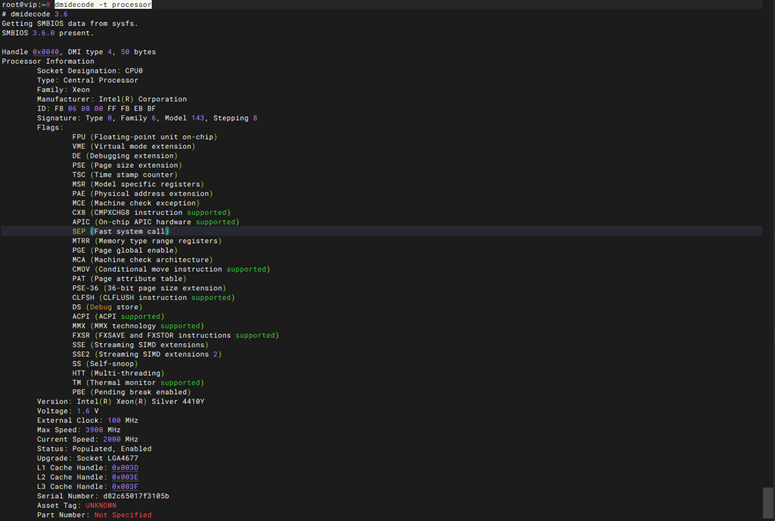This screenshot has width=775, height=521.
Task: Select the 'Processor Information' heading
Action: pos(48,61)
